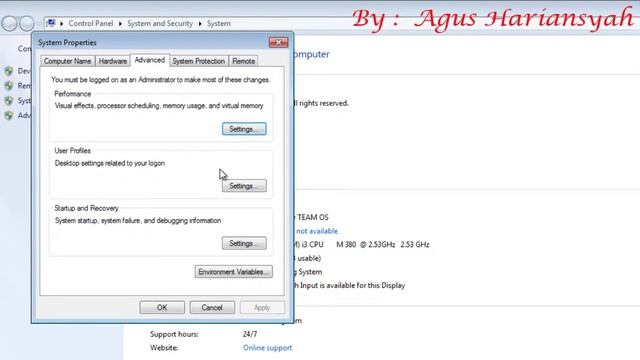Click Device Manager shield icon in sidebar
640x360 pixels.
point(9,71)
